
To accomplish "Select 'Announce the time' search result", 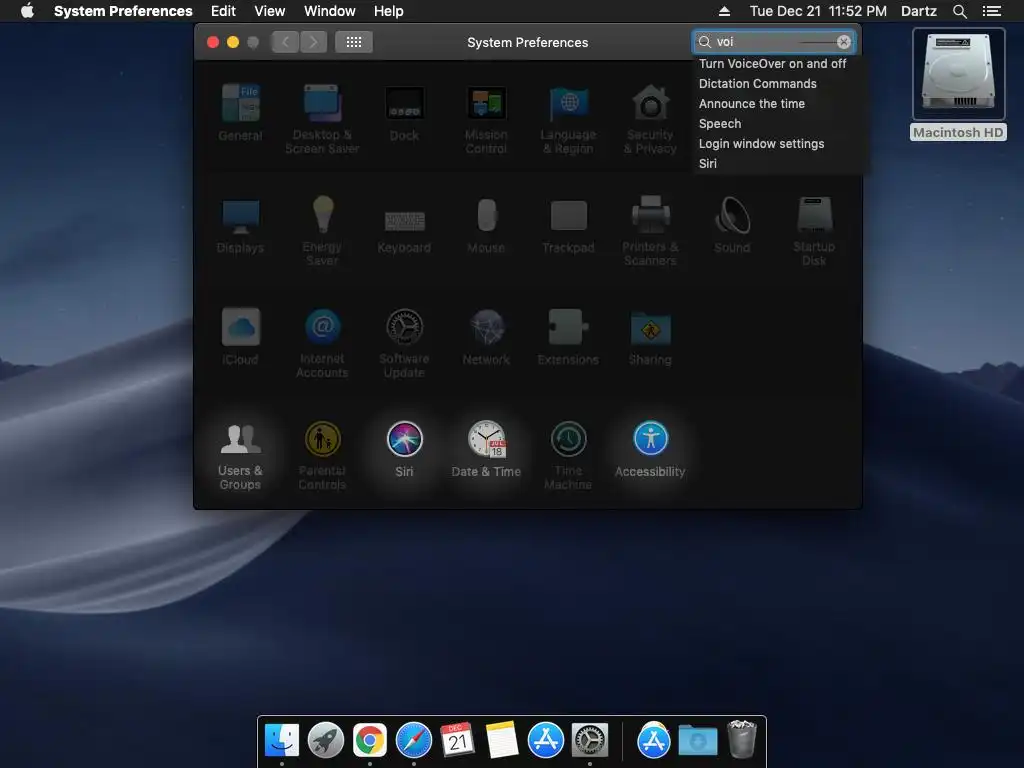I will [x=752, y=103].
